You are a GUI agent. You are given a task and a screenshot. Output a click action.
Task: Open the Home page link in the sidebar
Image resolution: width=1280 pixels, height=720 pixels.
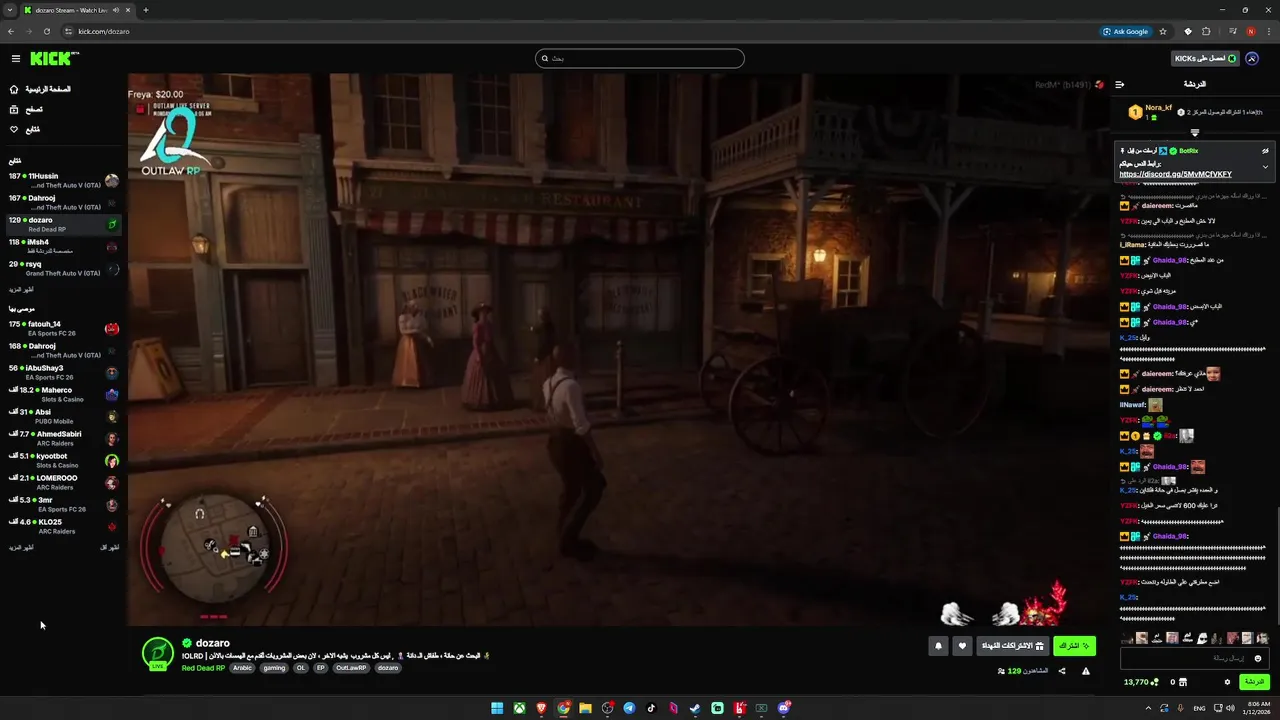[40, 89]
